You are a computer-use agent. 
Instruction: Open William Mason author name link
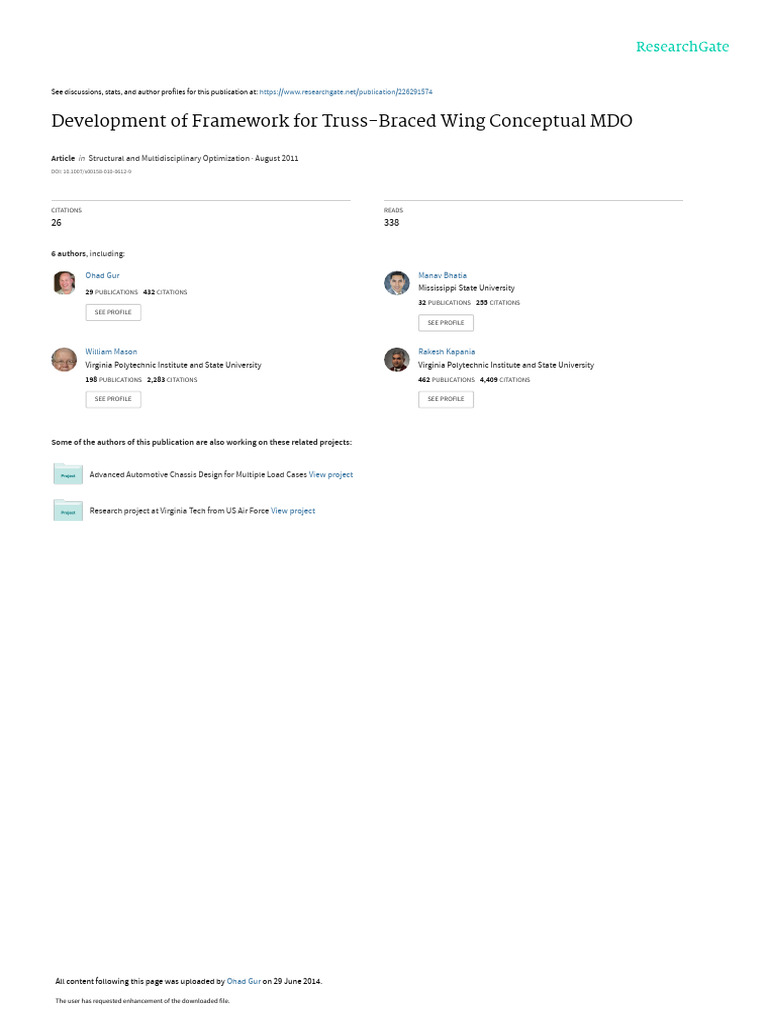(x=111, y=351)
